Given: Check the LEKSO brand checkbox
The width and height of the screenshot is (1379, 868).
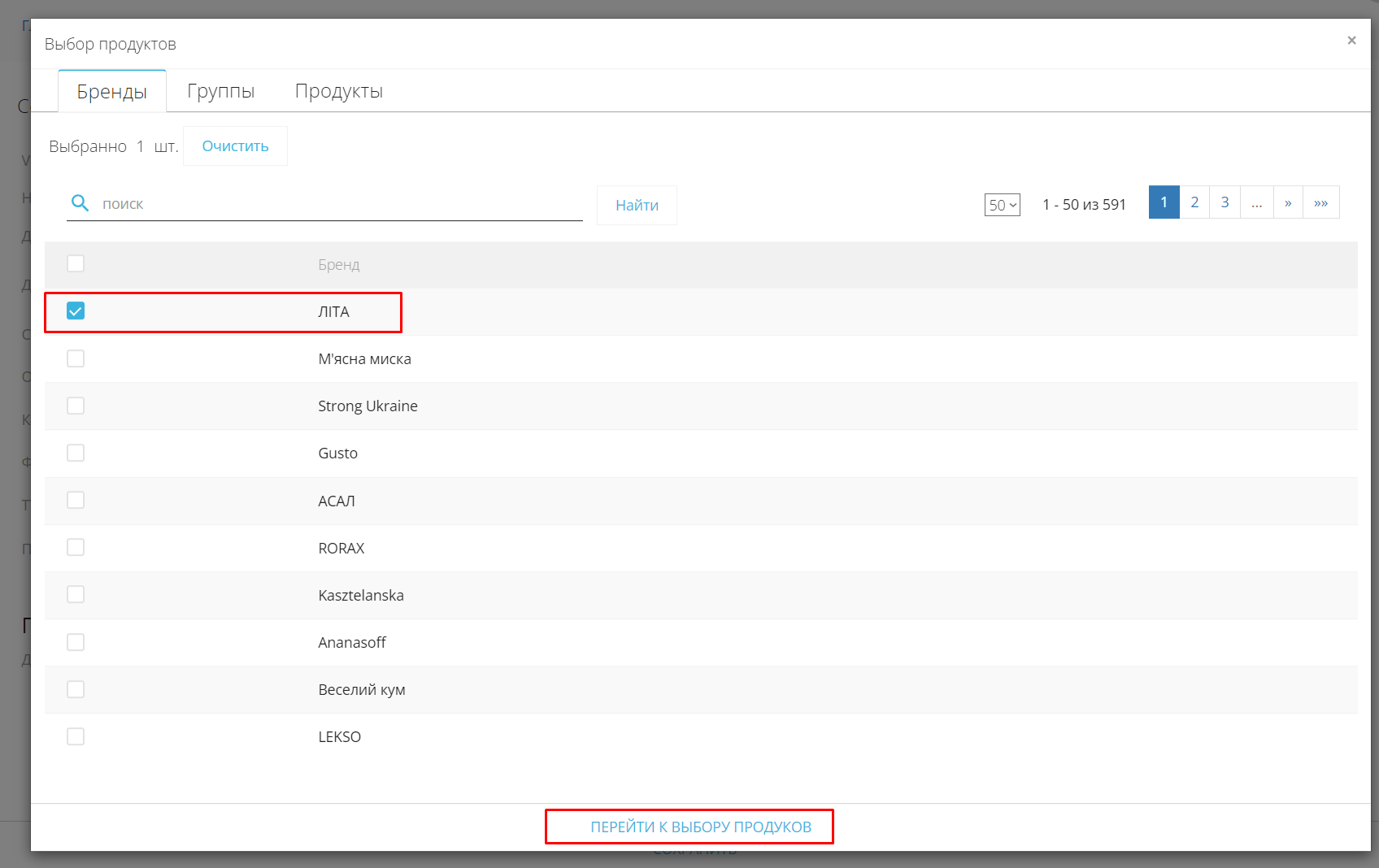Looking at the screenshot, I should coord(76,736).
